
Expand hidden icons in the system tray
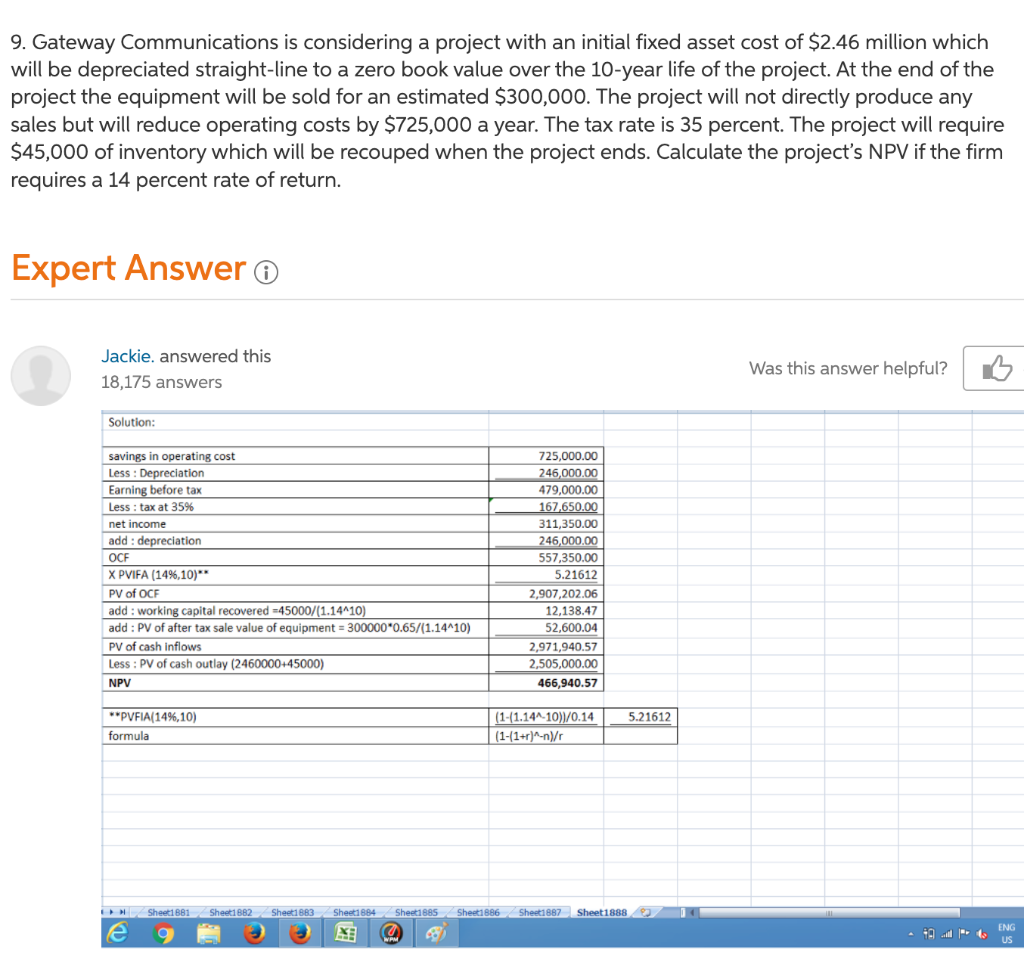[x=911, y=933]
